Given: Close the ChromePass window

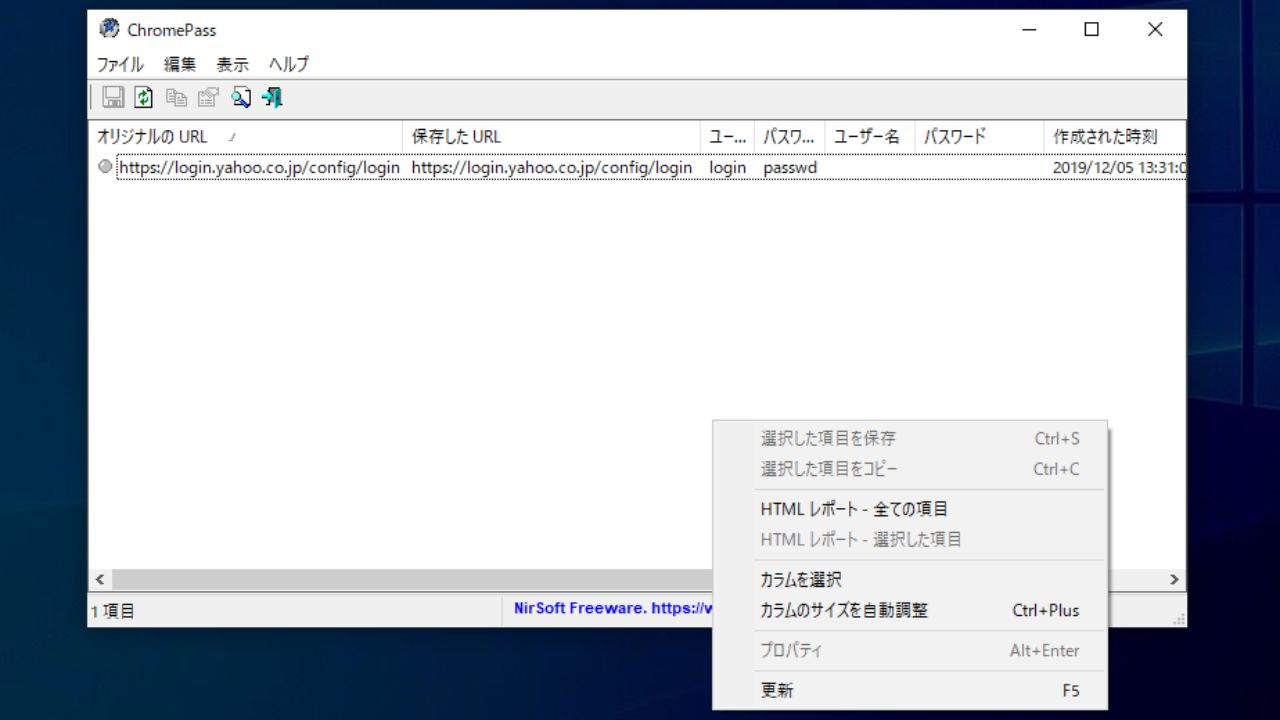Looking at the screenshot, I should click(x=1155, y=30).
